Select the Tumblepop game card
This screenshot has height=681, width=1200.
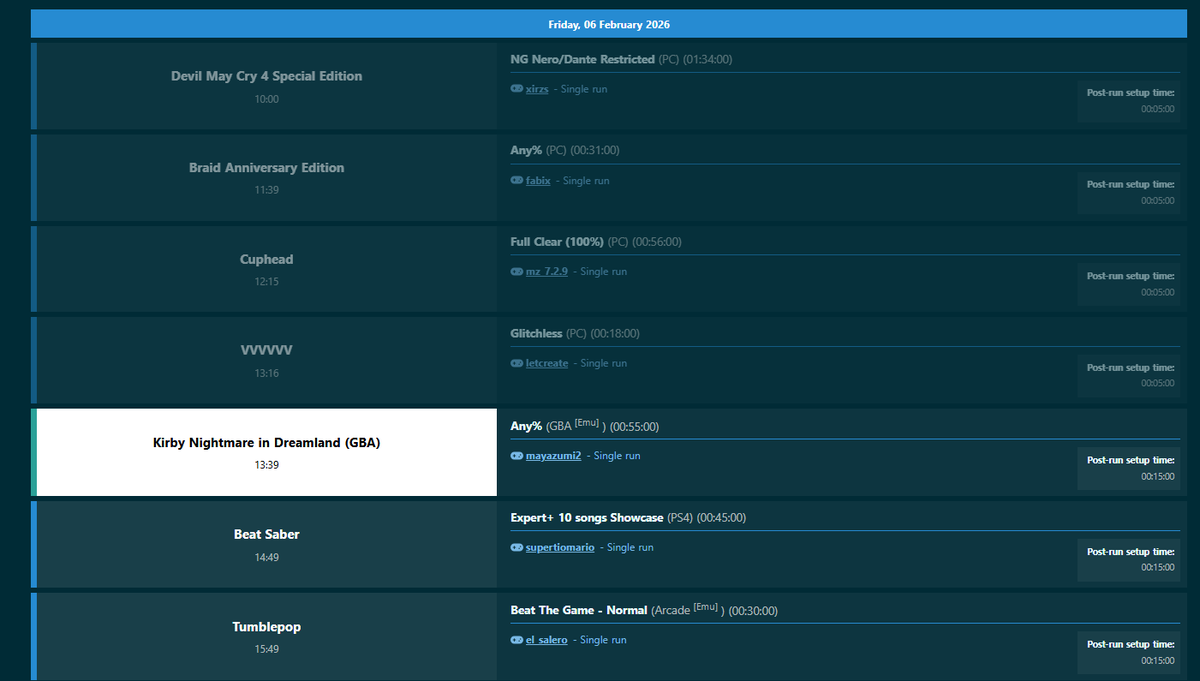pyautogui.click(x=264, y=636)
